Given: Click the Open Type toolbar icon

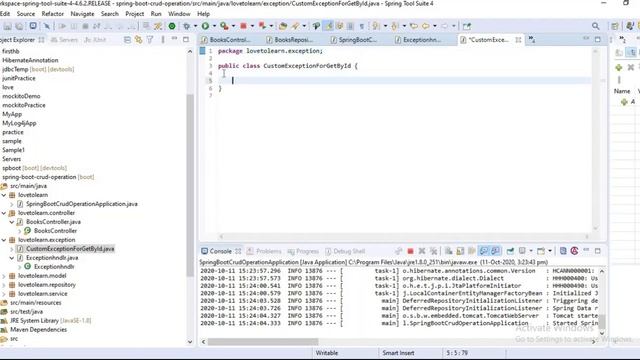Looking at the screenshot, I should (283, 26).
